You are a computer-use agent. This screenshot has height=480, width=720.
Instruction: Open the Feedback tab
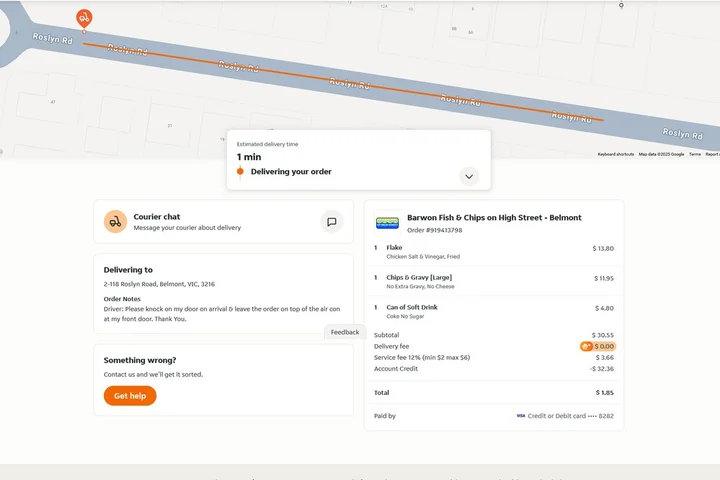click(x=344, y=332)
